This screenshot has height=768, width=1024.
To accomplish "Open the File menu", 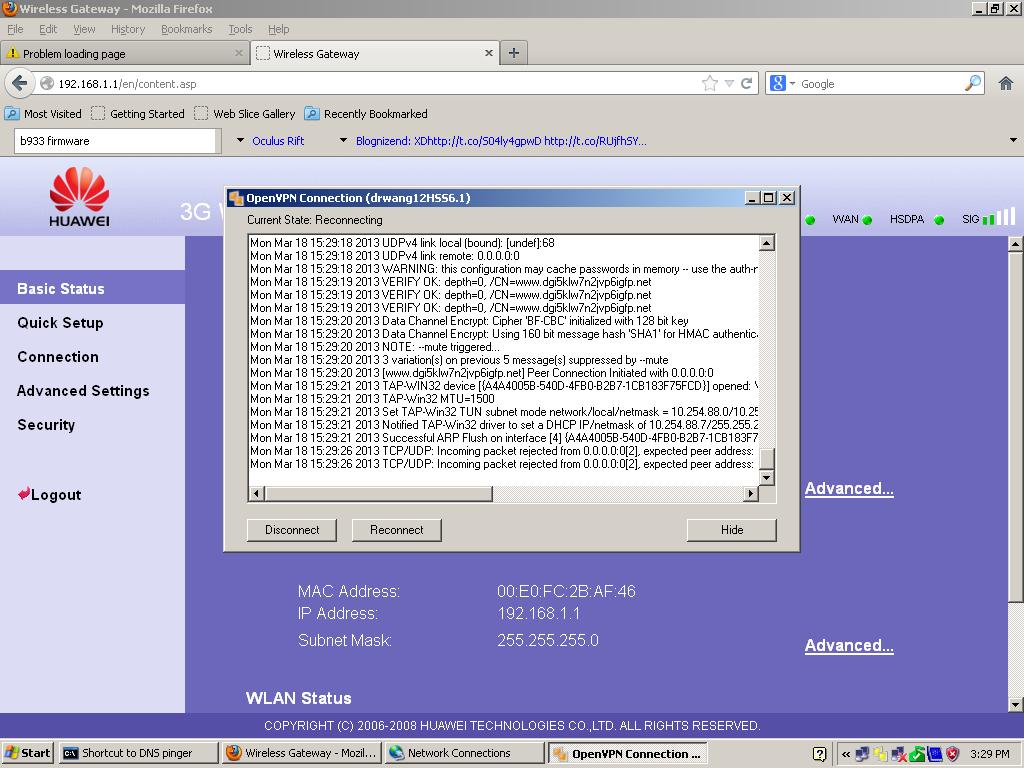I will [x=15, y=29].
